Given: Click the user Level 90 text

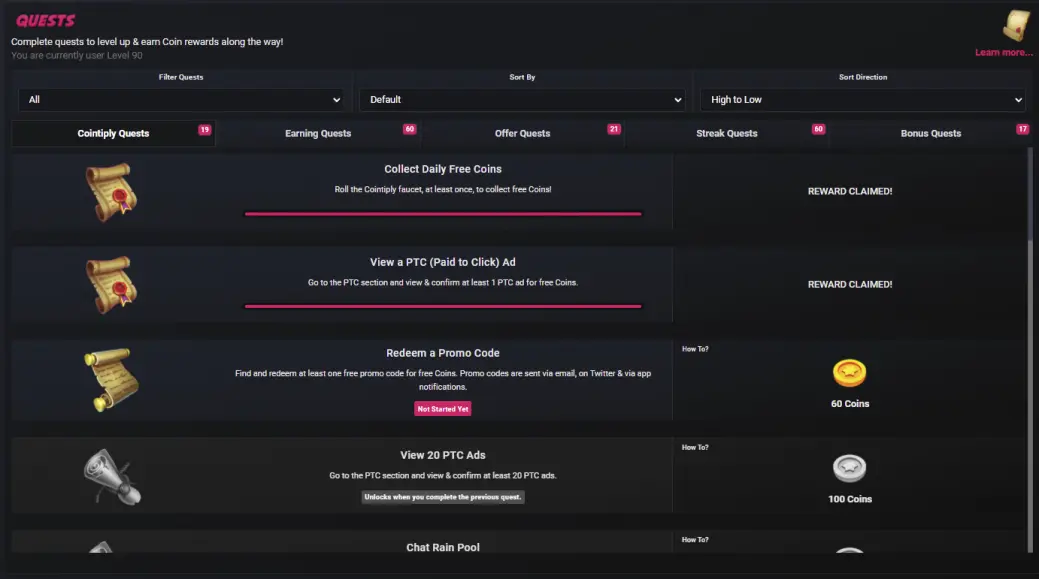Looking at the screenshot, I should (76, 56).
